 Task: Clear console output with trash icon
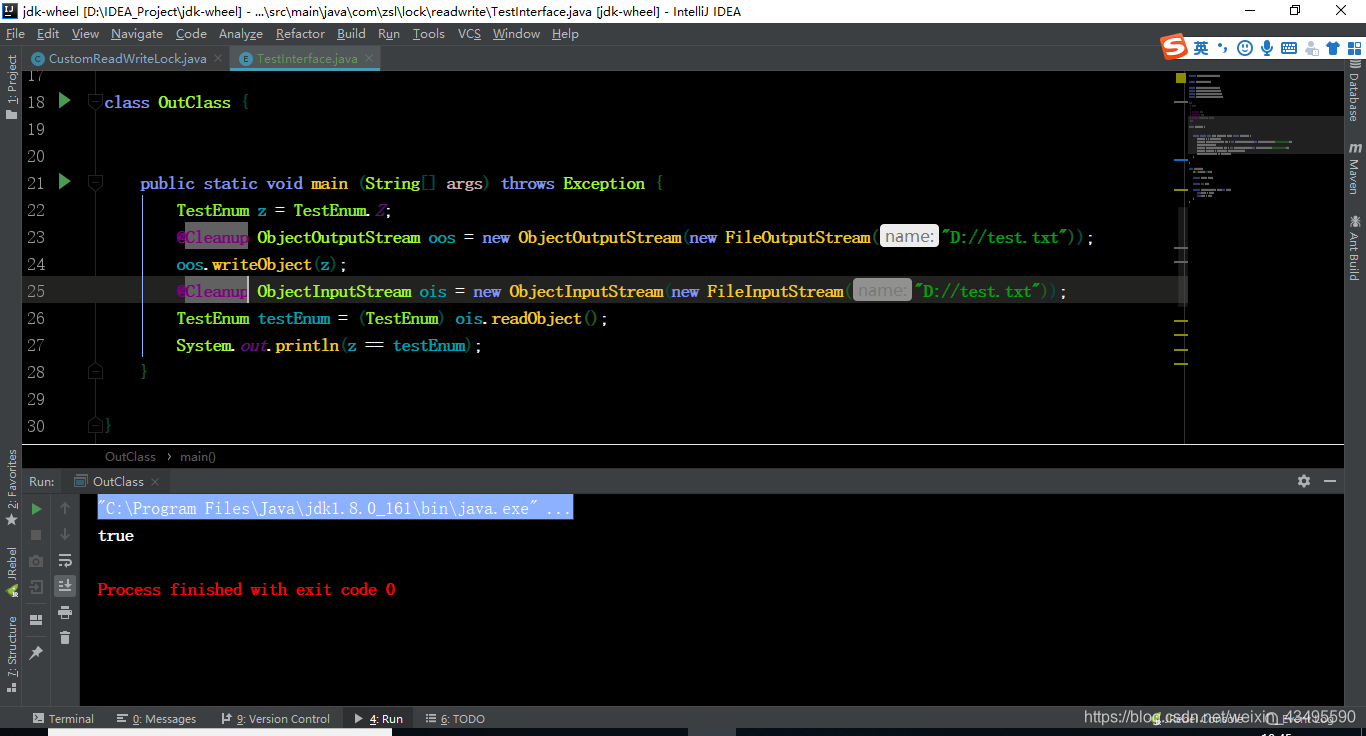click(65, 638)
